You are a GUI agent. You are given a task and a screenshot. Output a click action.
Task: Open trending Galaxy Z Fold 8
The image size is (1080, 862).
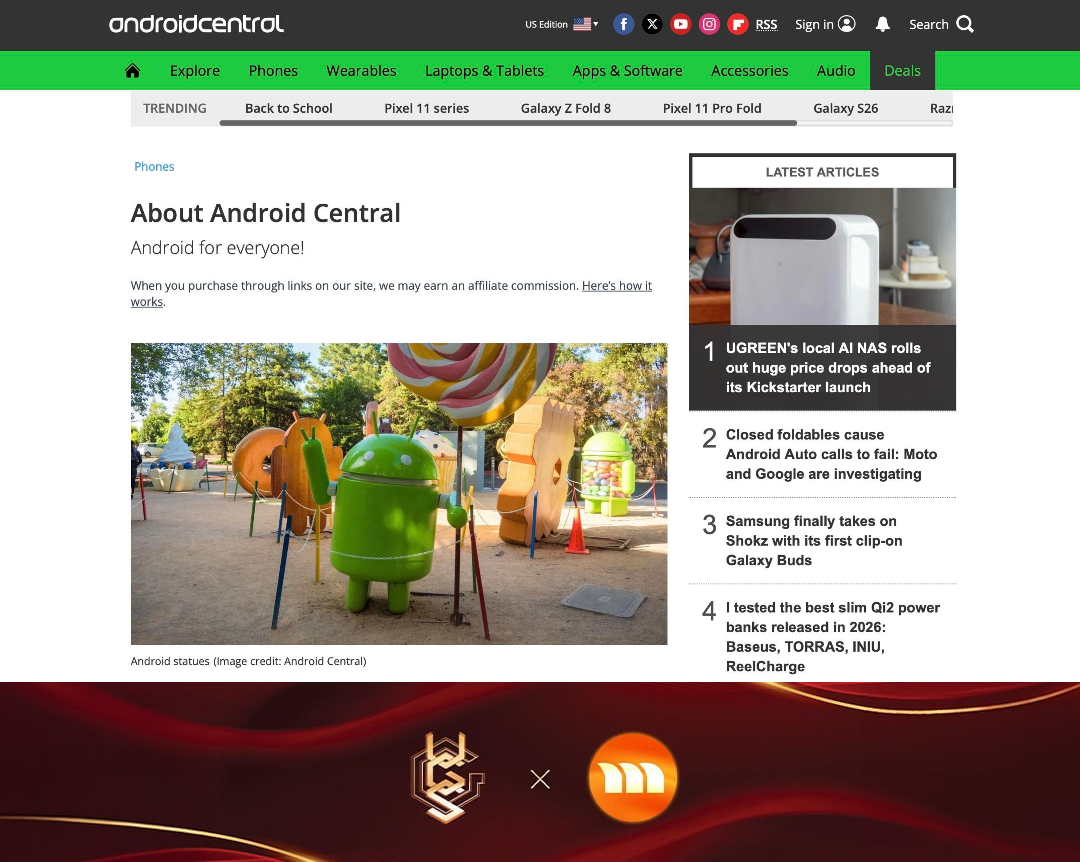tap(565, 108)
